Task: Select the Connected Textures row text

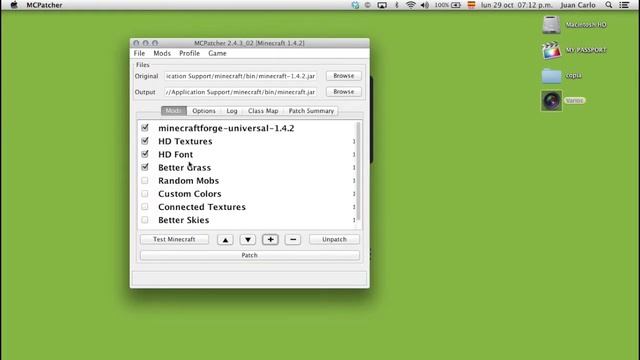Action: click(x=202, y=207)
